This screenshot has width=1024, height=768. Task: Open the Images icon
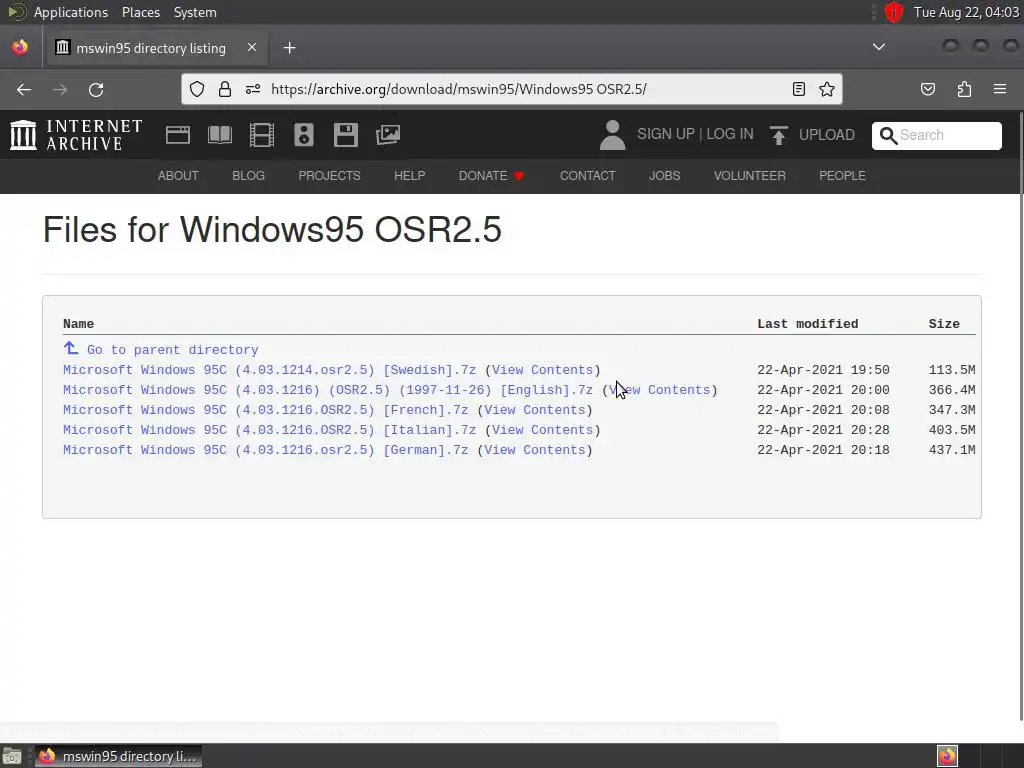click(x=388, y=135)
